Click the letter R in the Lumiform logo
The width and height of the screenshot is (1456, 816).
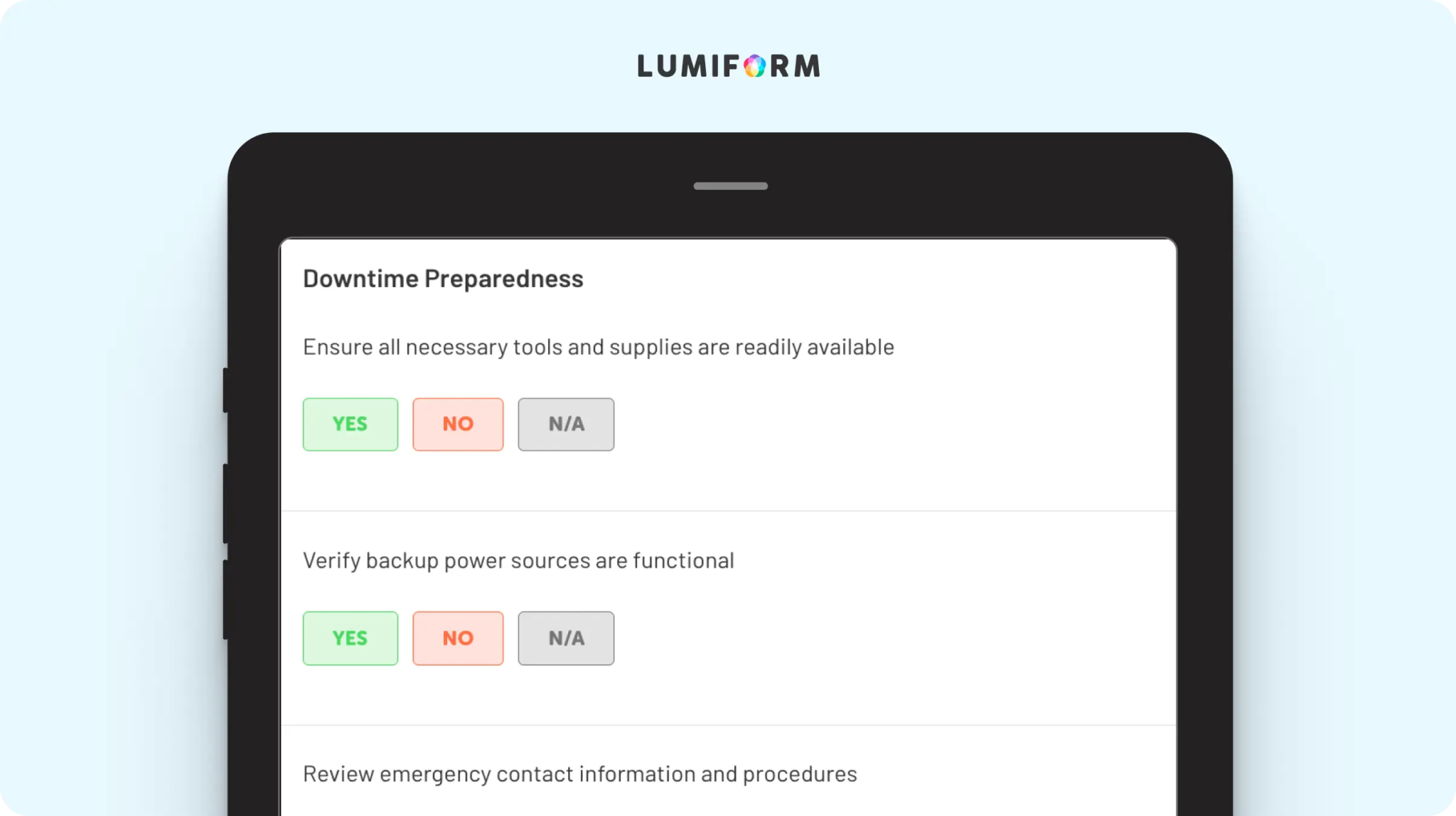click(x=779, y=66)
